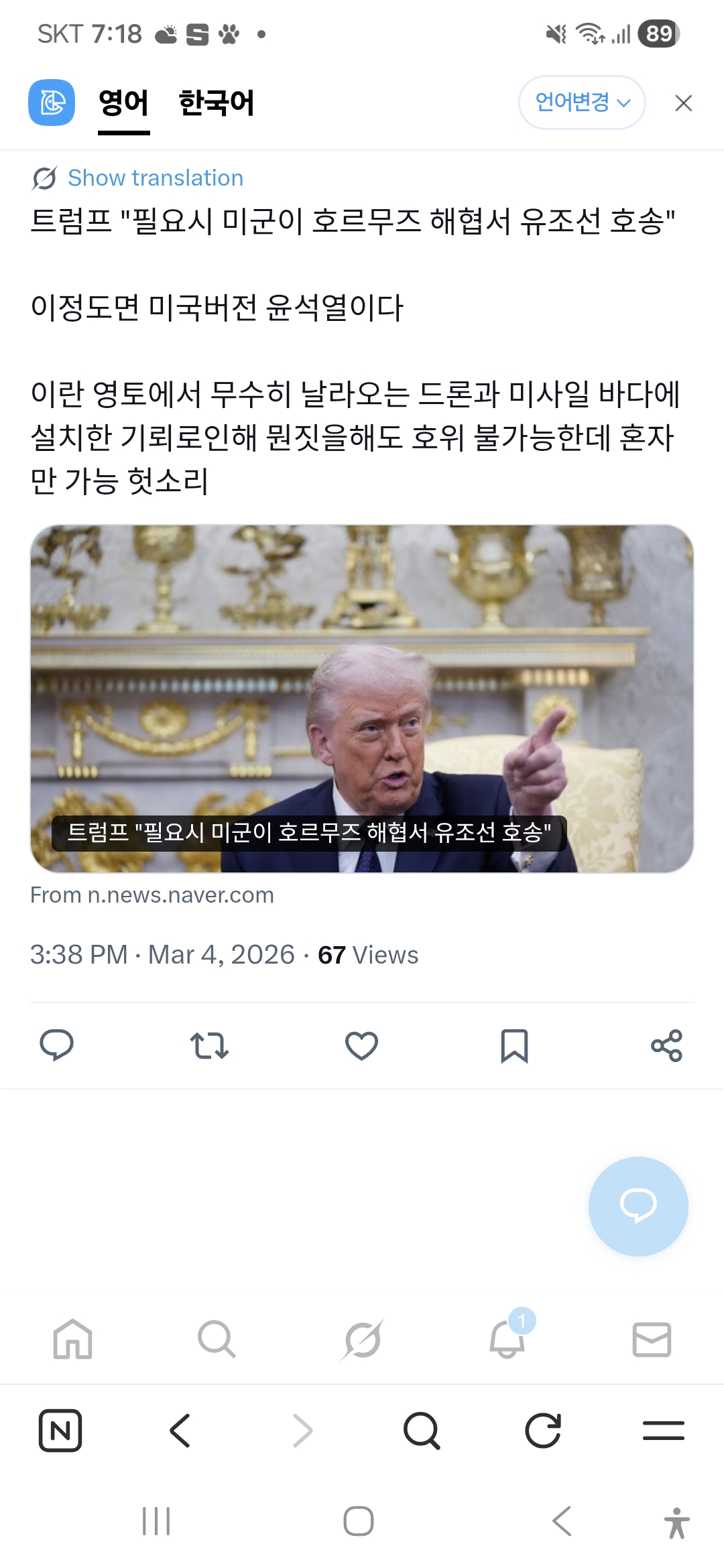Close the translation bar
724x1568 pixels.
[x=683, y=103]
